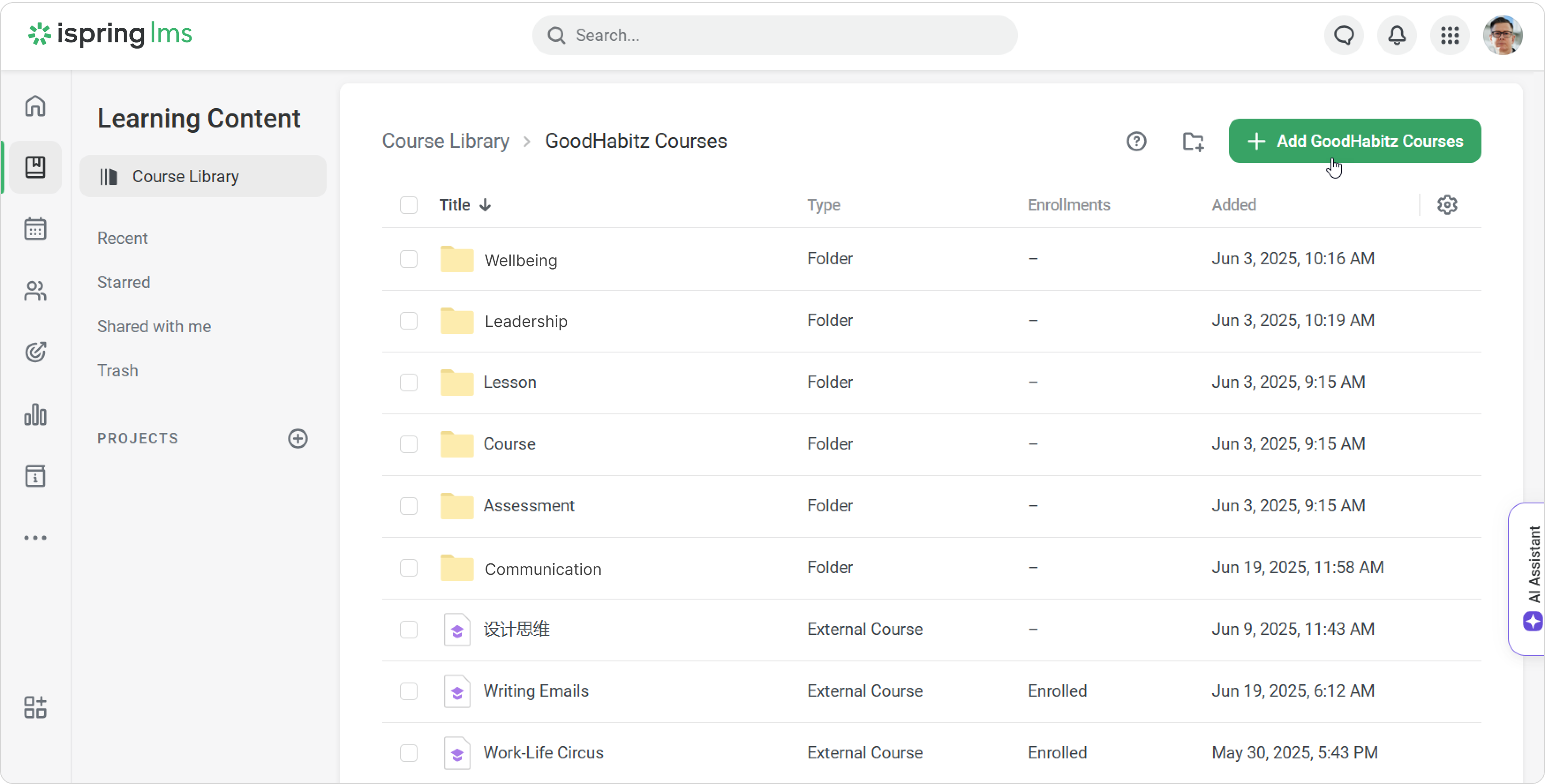Go to Course Library breadcrumb link
The height and width of the screenshot is (784, 1545).
[446, 142]
